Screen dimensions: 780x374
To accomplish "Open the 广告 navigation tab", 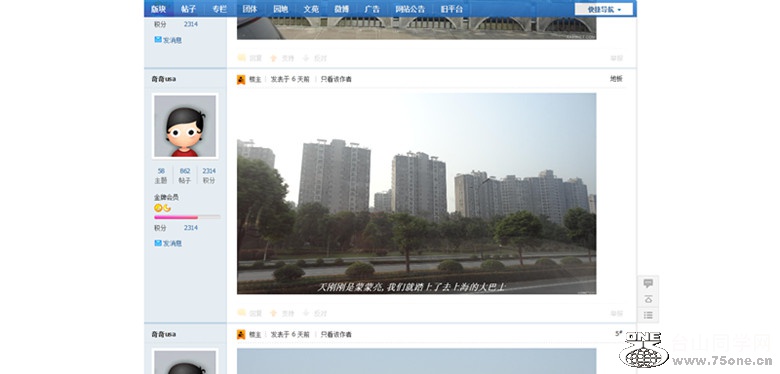I will point(372,9).
